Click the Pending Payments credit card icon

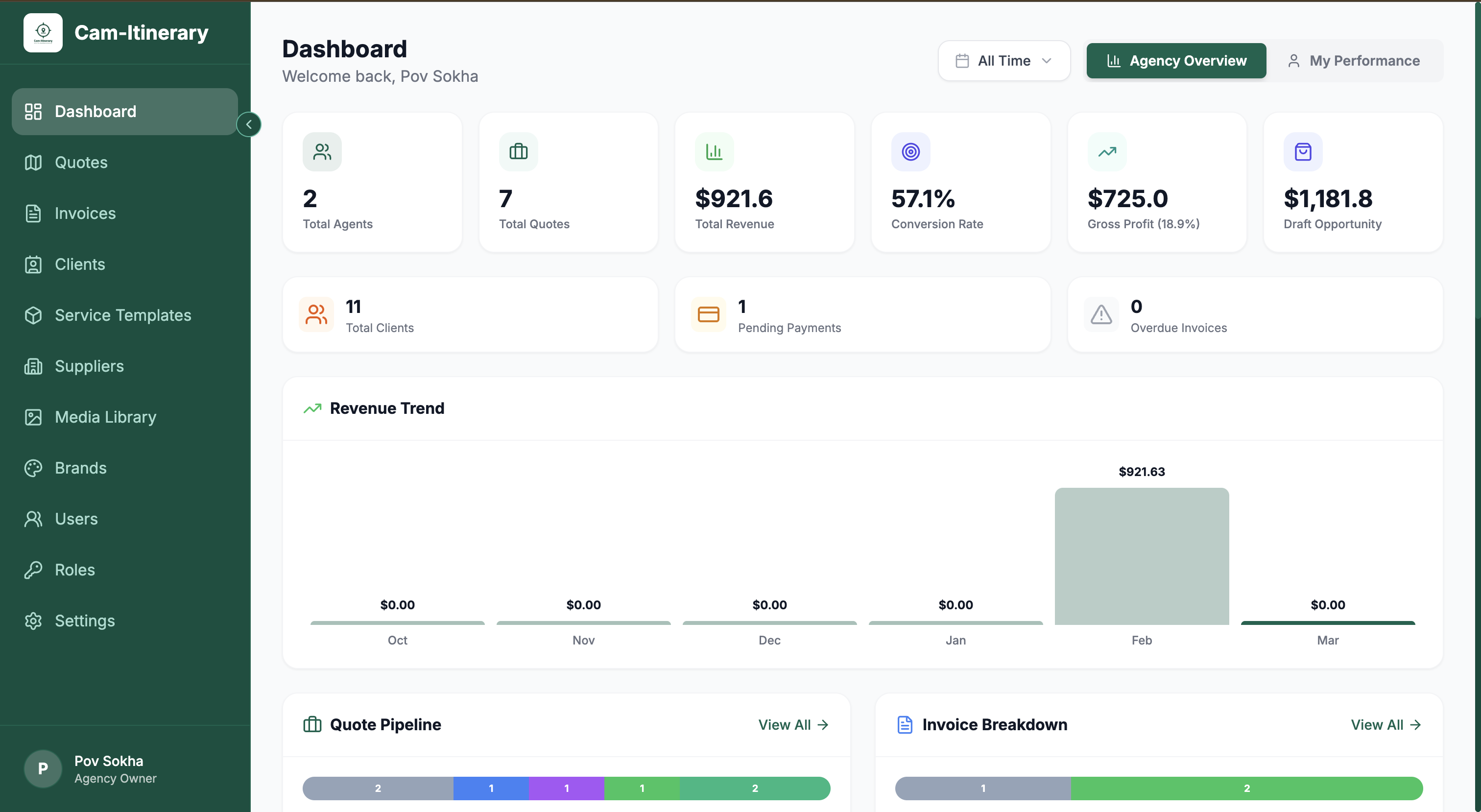(708, 314)
